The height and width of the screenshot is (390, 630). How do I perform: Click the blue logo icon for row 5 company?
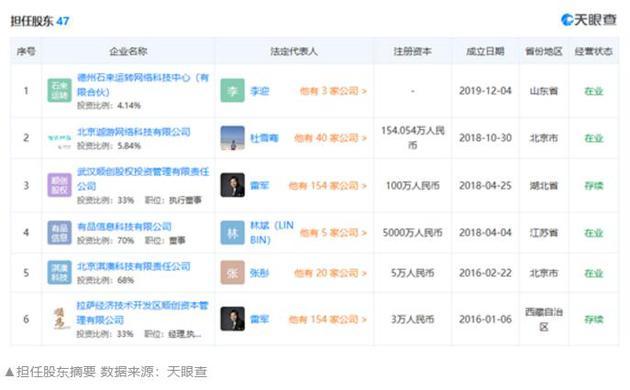click(59, 273)
